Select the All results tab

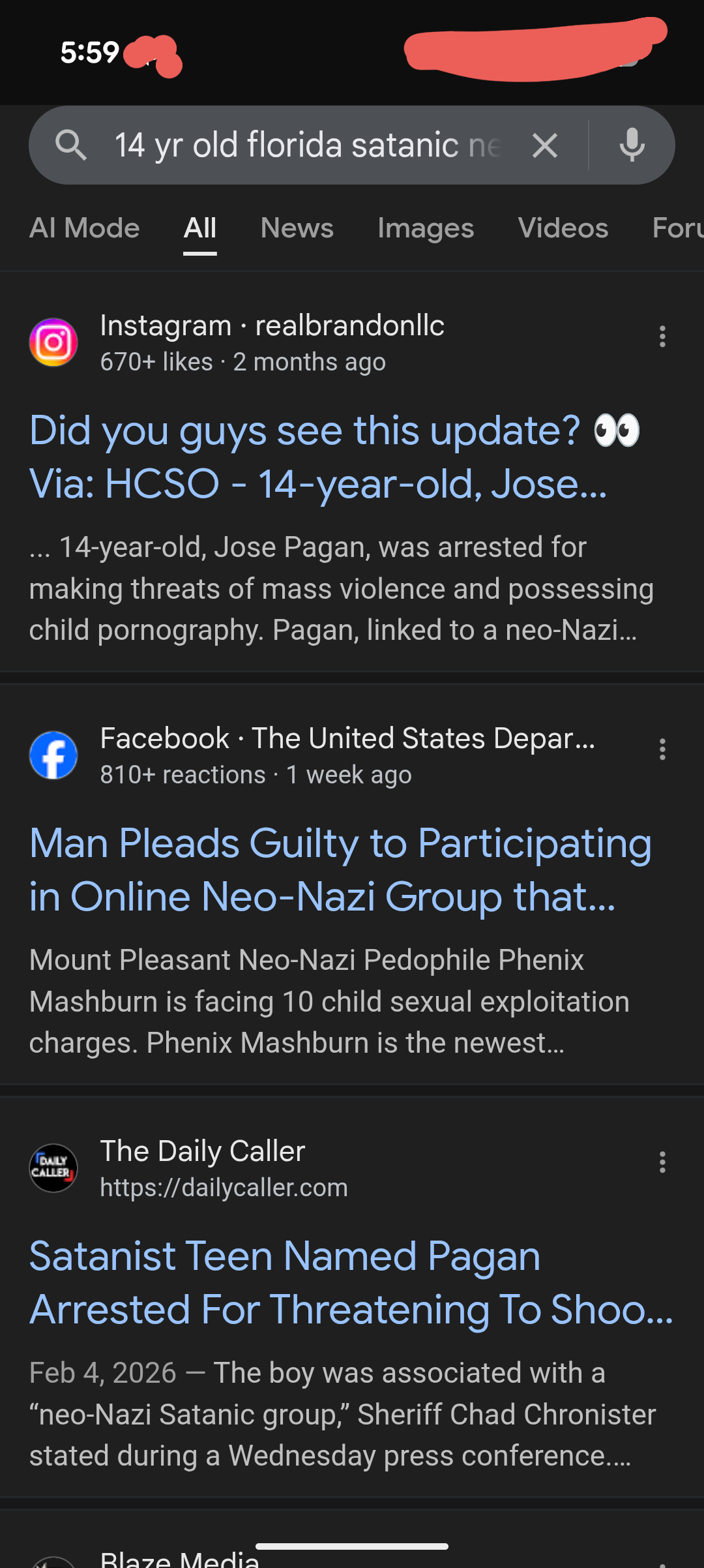(200, 228)
